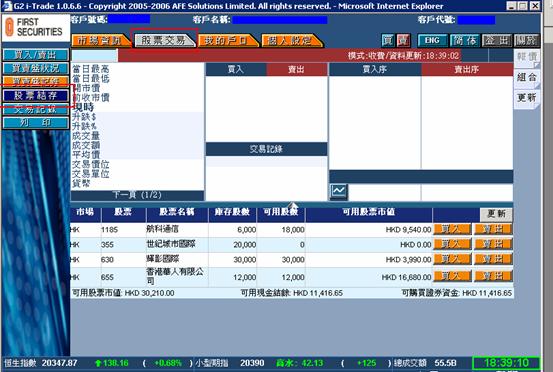Screen dimensions: 553x372
Task: Go to next page 下一頁 (1/2)
Action: 137,195
